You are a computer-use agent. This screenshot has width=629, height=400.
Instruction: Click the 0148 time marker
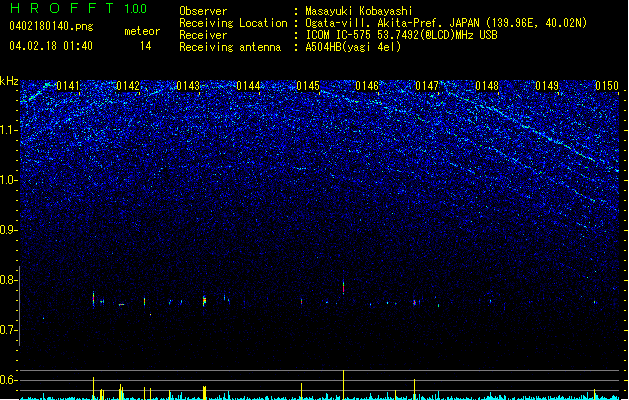tap(487, 86)
